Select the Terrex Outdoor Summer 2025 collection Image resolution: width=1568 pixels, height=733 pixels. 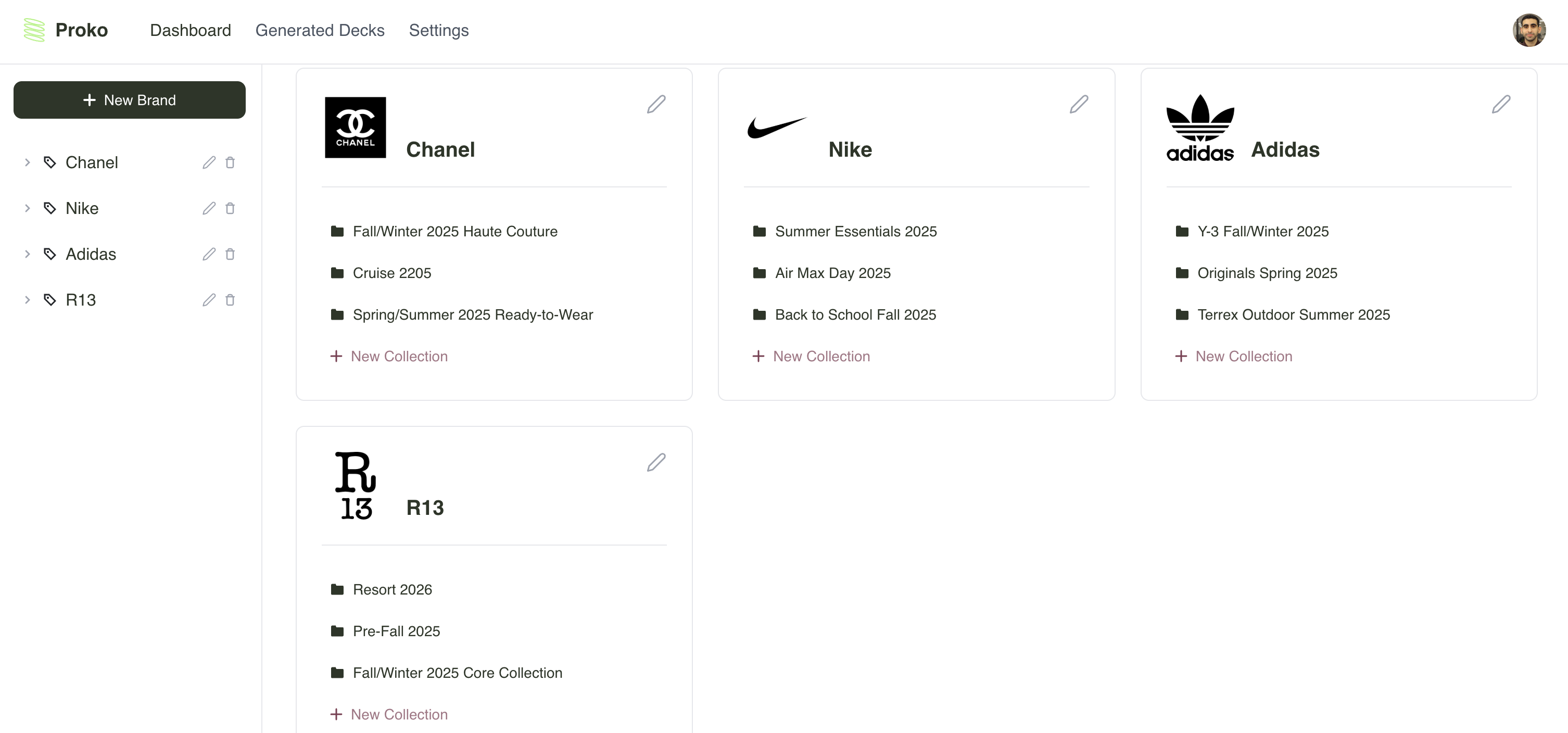point(1294,314)
